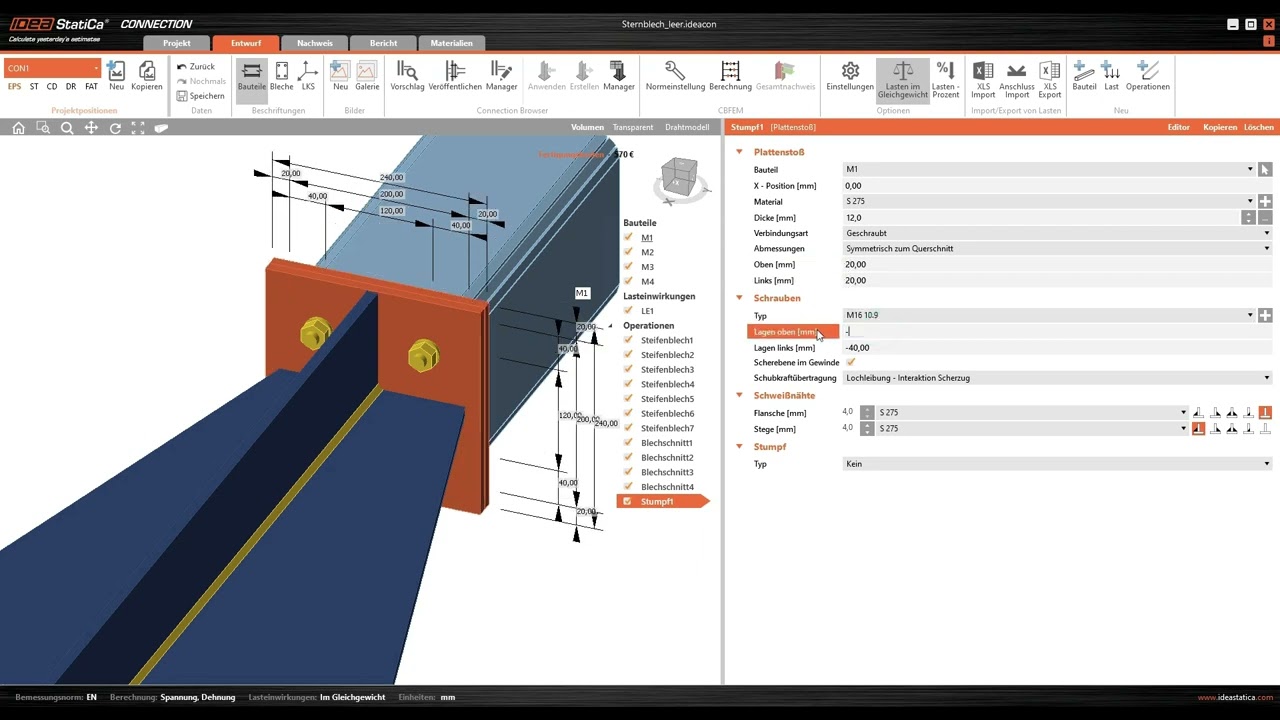This screenshot has height=720, width=1280.
Task: Click the home view icon in viewport toolbar
Action: point(18,128)
